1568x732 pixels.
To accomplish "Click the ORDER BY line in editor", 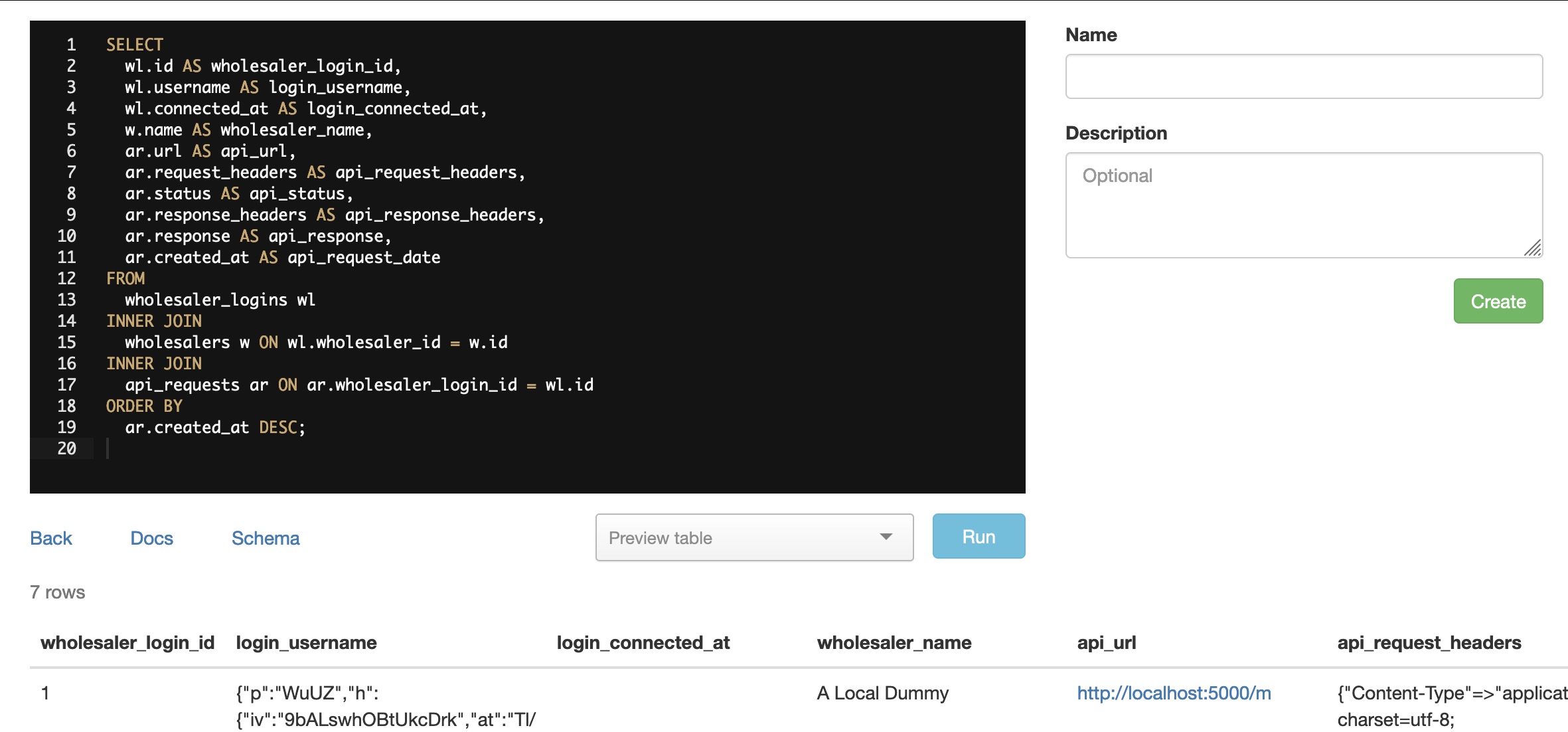I will (x=144, y=407).
